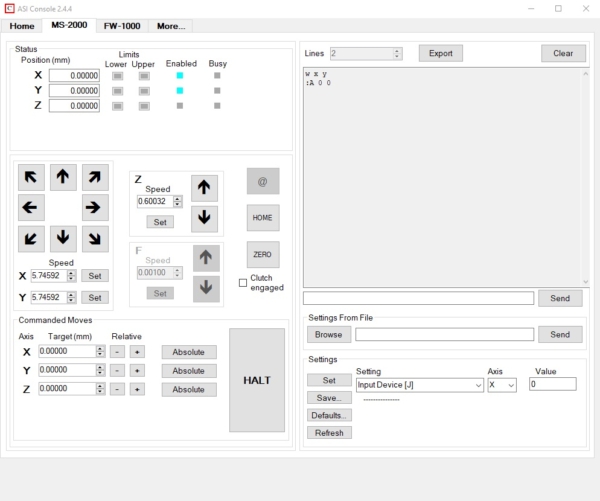Open the Input Device [J] setting dropdown
The width and height of the screenshot is (600, 501).
click(420, 385)
